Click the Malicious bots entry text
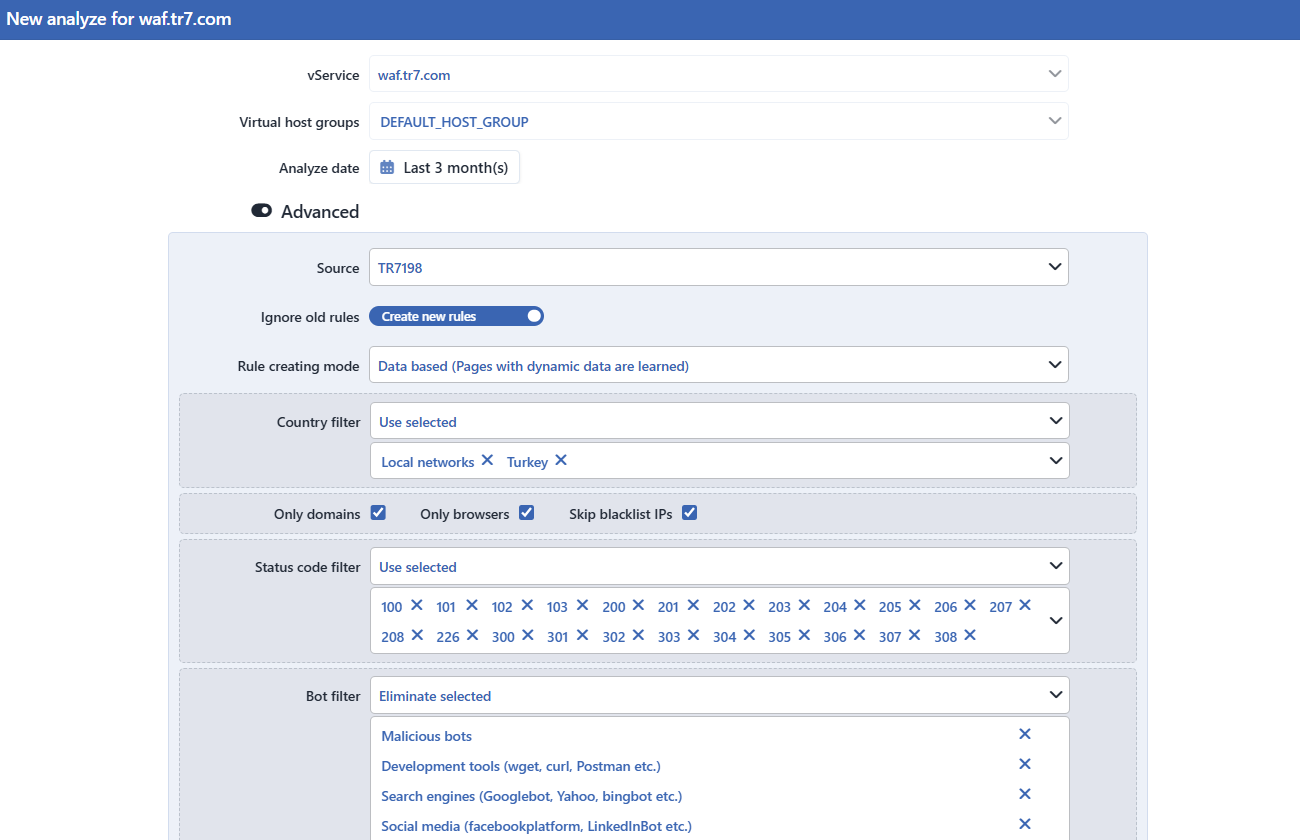The height and width of the screenshot is (840, 1300). pyautogui.click(x=426, y=736)
